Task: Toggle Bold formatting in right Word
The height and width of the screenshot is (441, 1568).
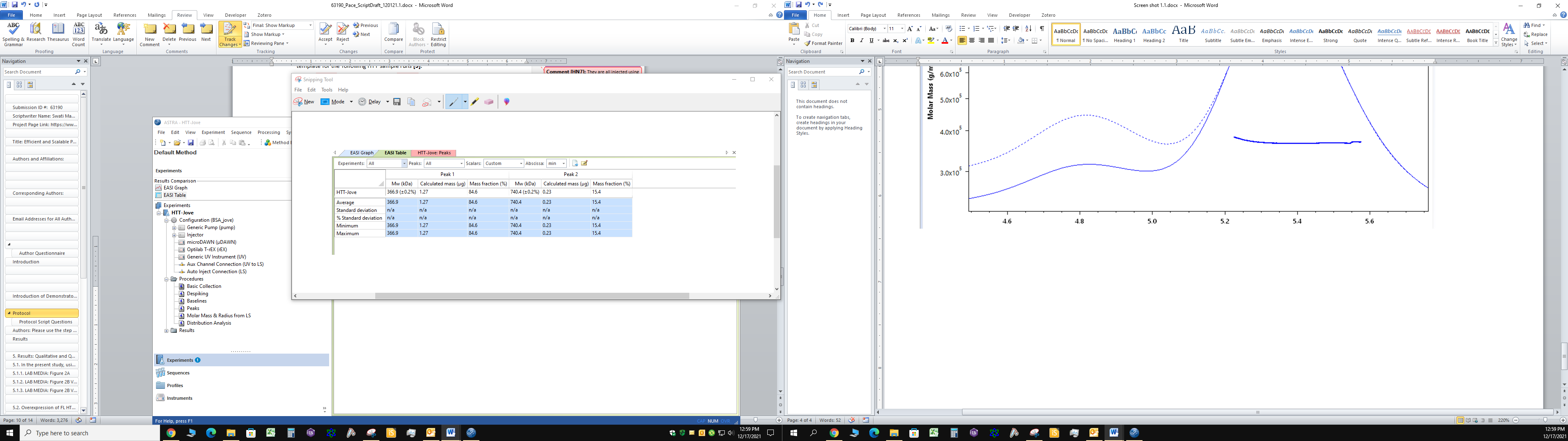Action: (852, 41)
